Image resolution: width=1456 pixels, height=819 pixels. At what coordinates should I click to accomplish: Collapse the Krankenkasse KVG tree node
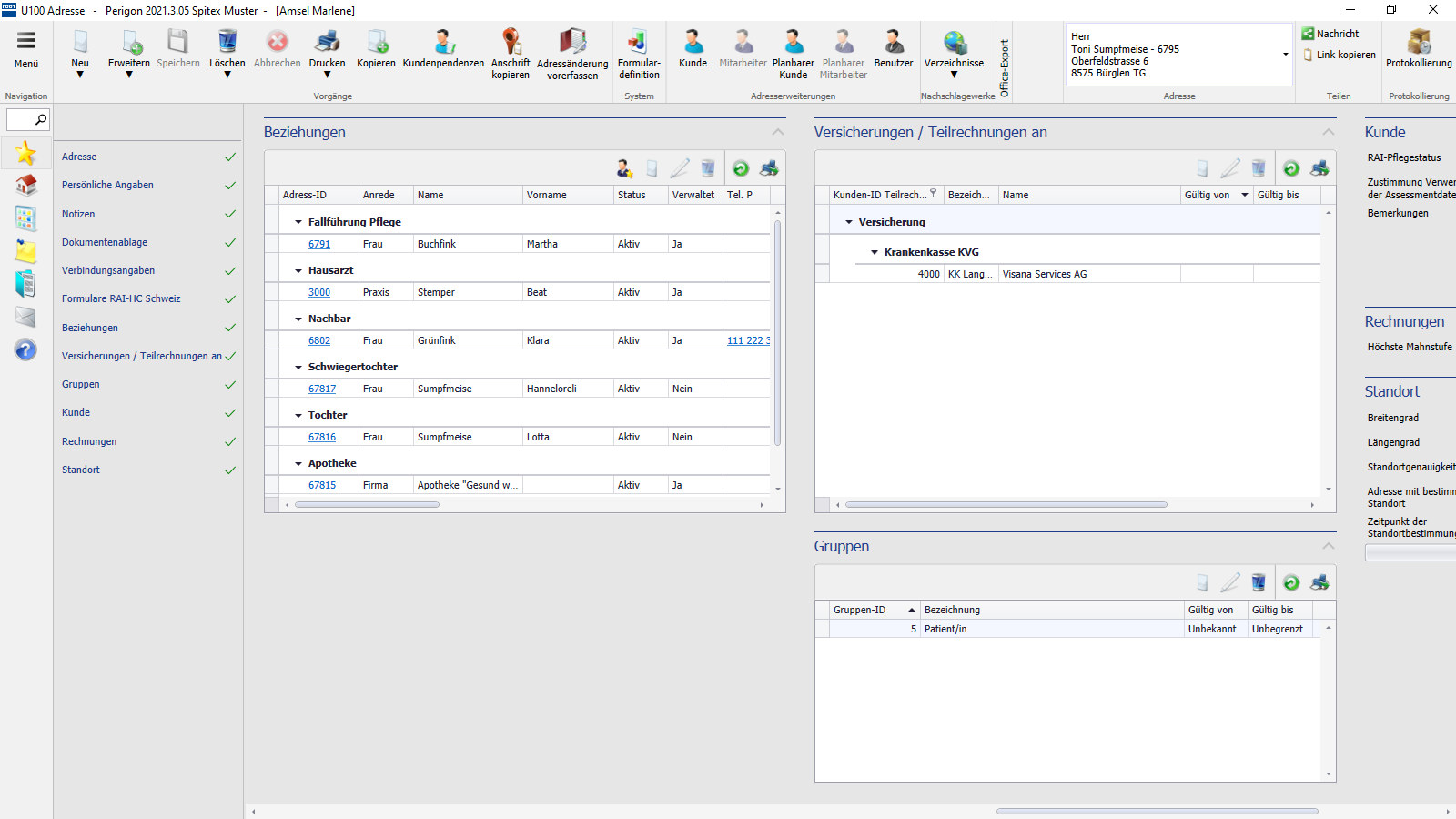[875, 252]
